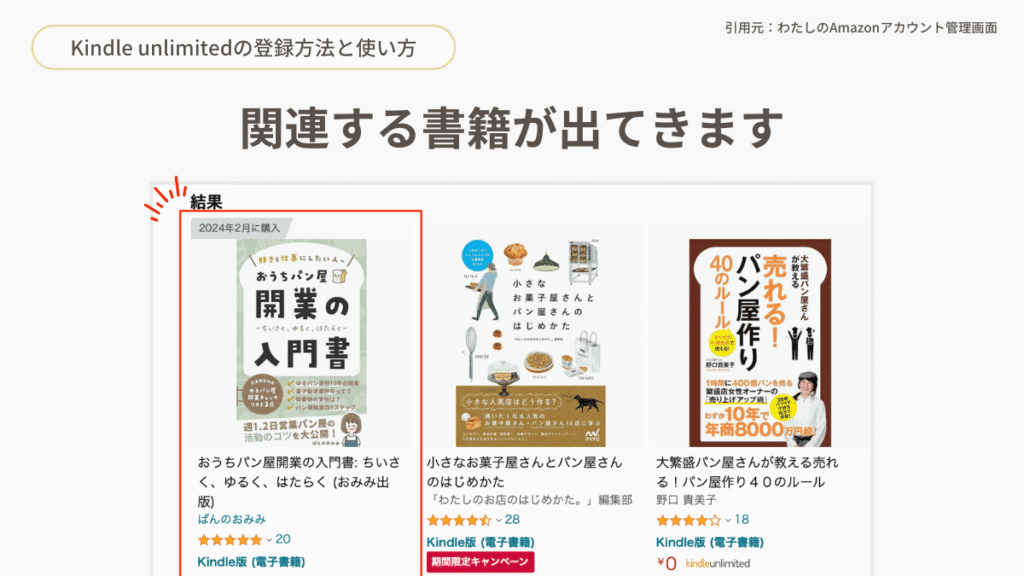Click the star rating beside 18 reviews

coord(688,520)
